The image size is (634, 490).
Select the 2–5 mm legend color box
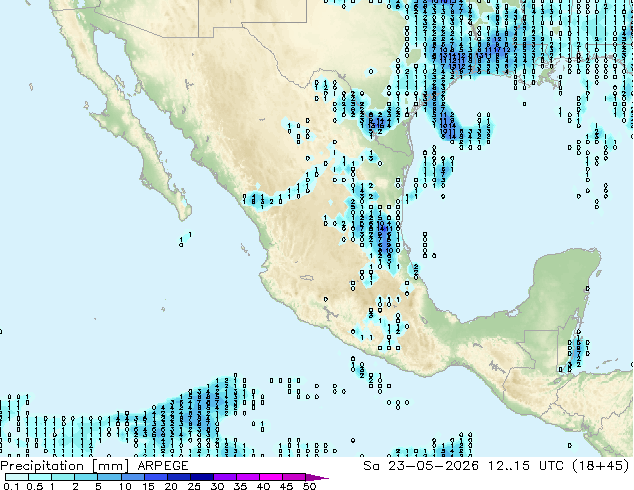(86, 477)
